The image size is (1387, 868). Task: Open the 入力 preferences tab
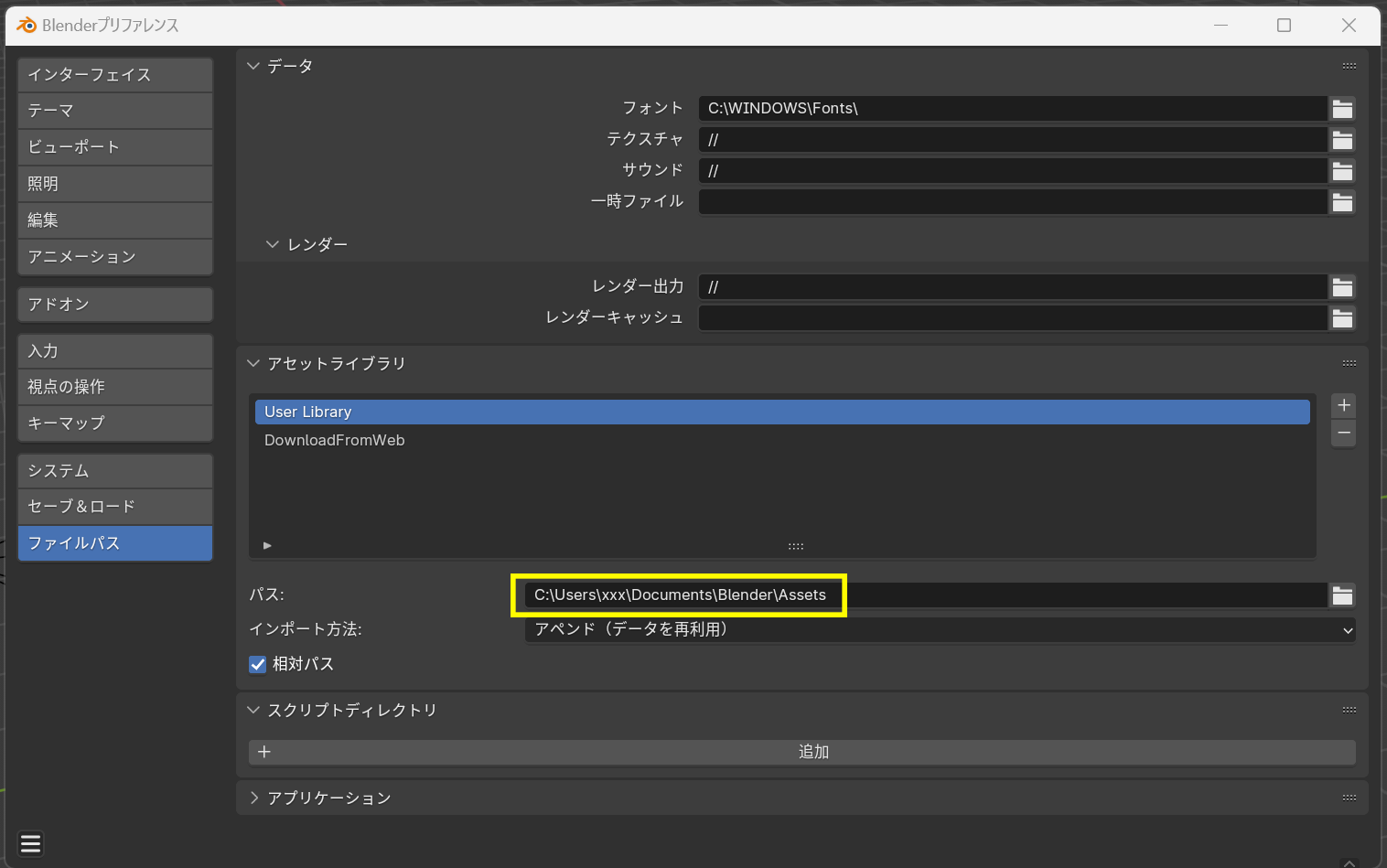pos(115,351)
